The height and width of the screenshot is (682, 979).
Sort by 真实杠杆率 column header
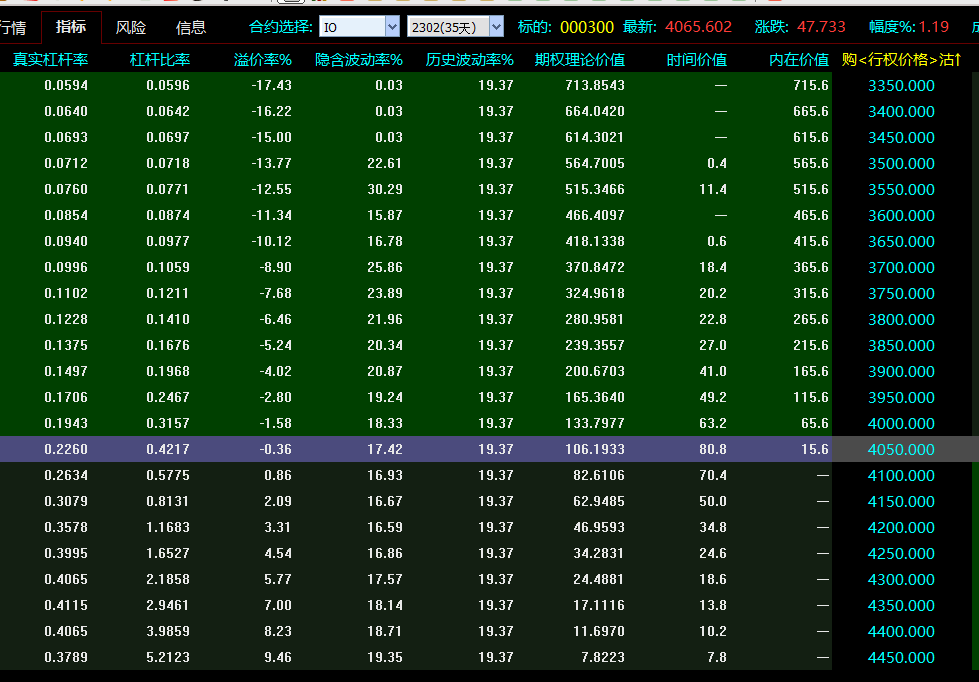pos(50,60)
